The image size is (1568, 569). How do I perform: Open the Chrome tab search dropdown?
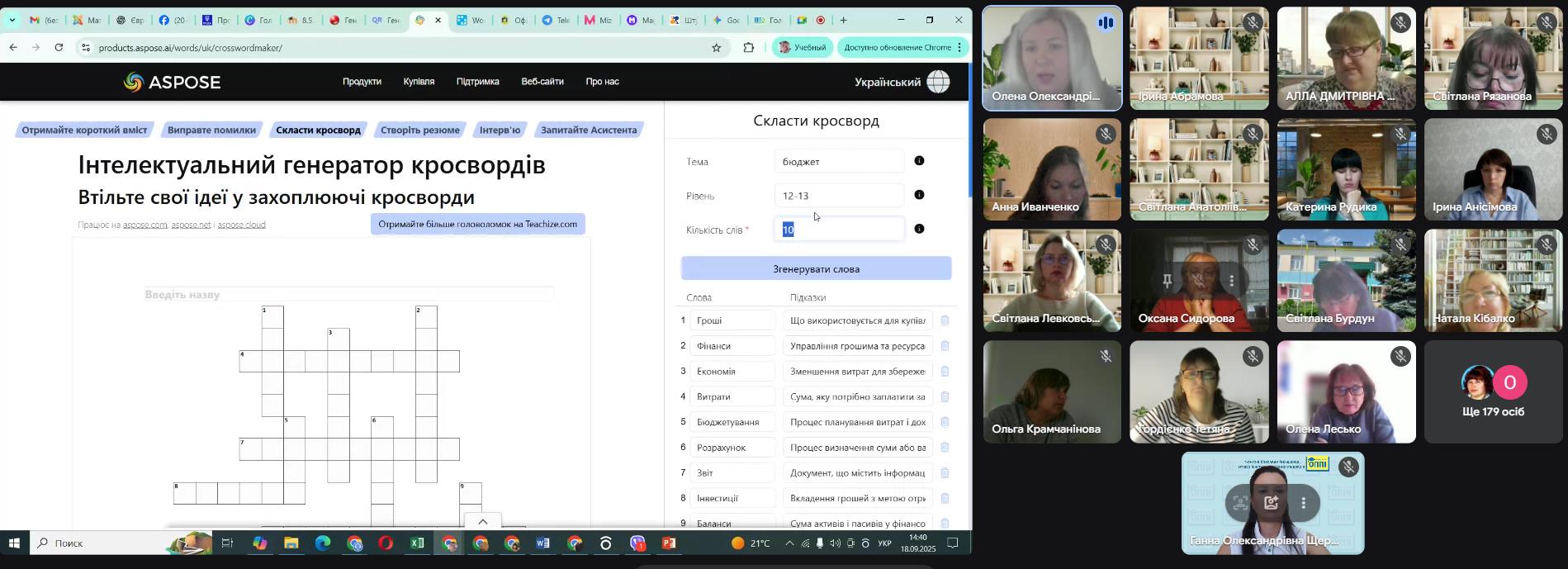[12, 20]
